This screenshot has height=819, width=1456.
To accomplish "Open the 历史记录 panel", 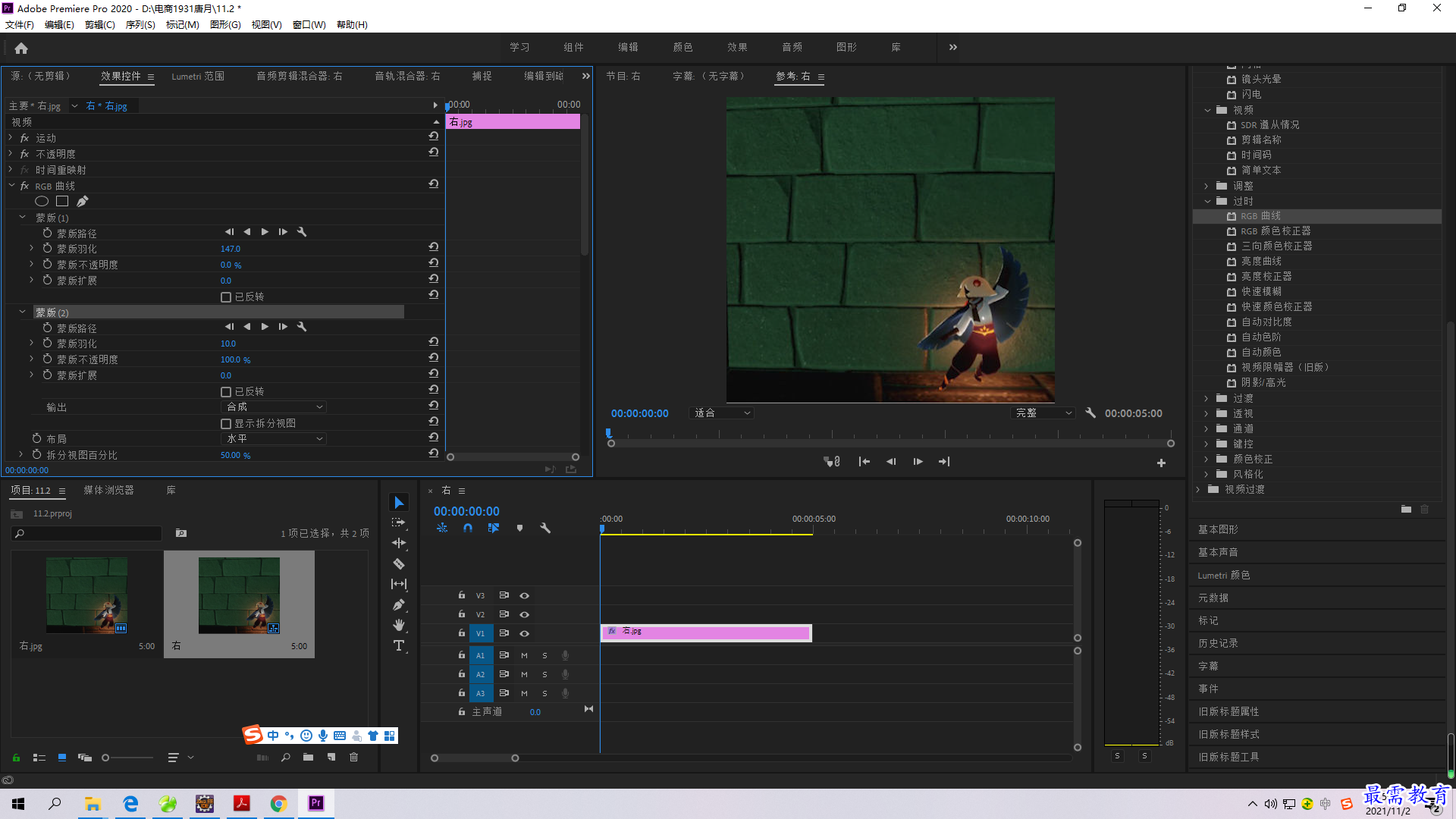I will 1218,643.
